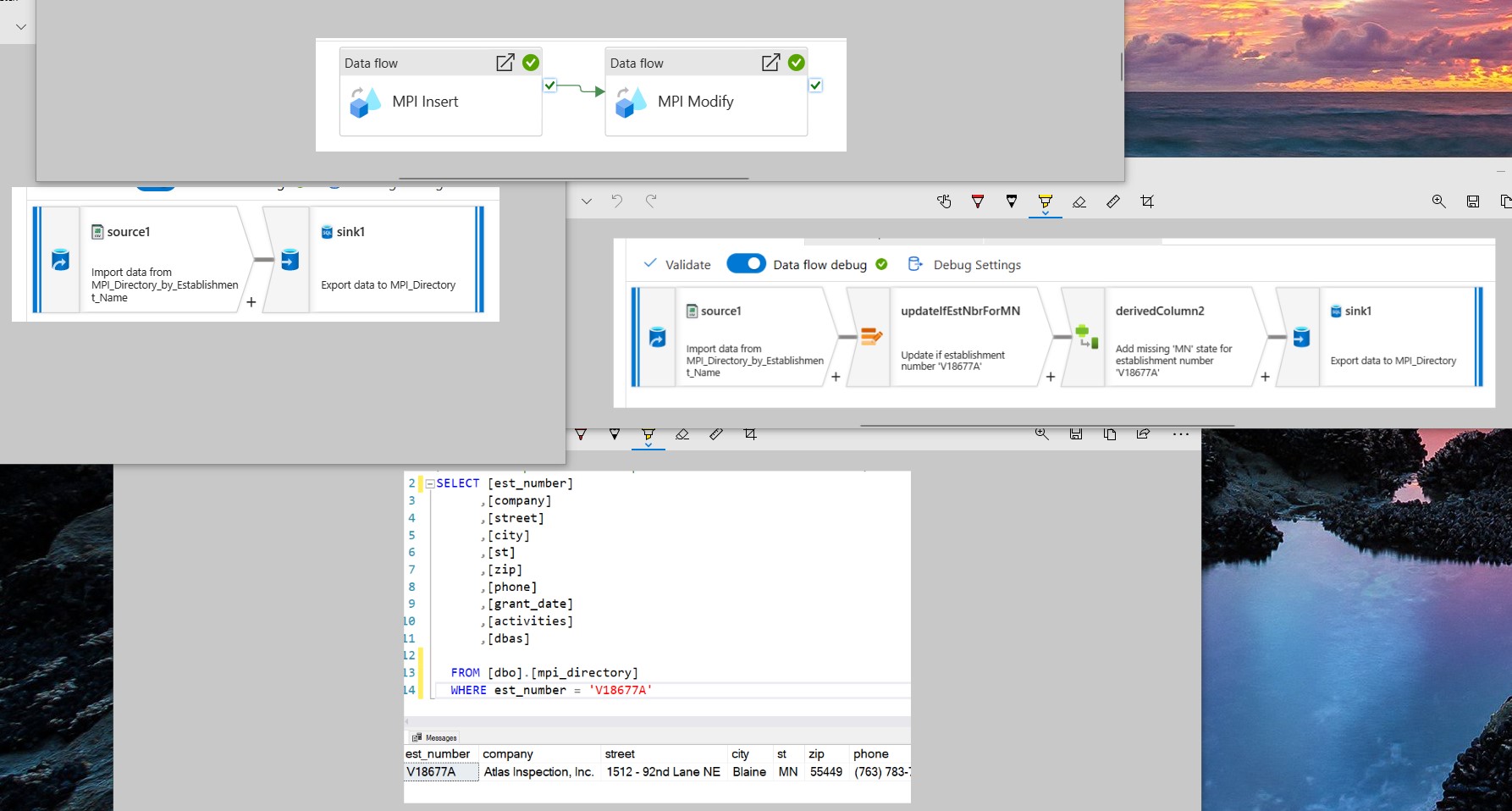Collapse the SELECT statement outline in SQL editor
The width and height of the screenshot is (1512, 811).
[430, 483]
